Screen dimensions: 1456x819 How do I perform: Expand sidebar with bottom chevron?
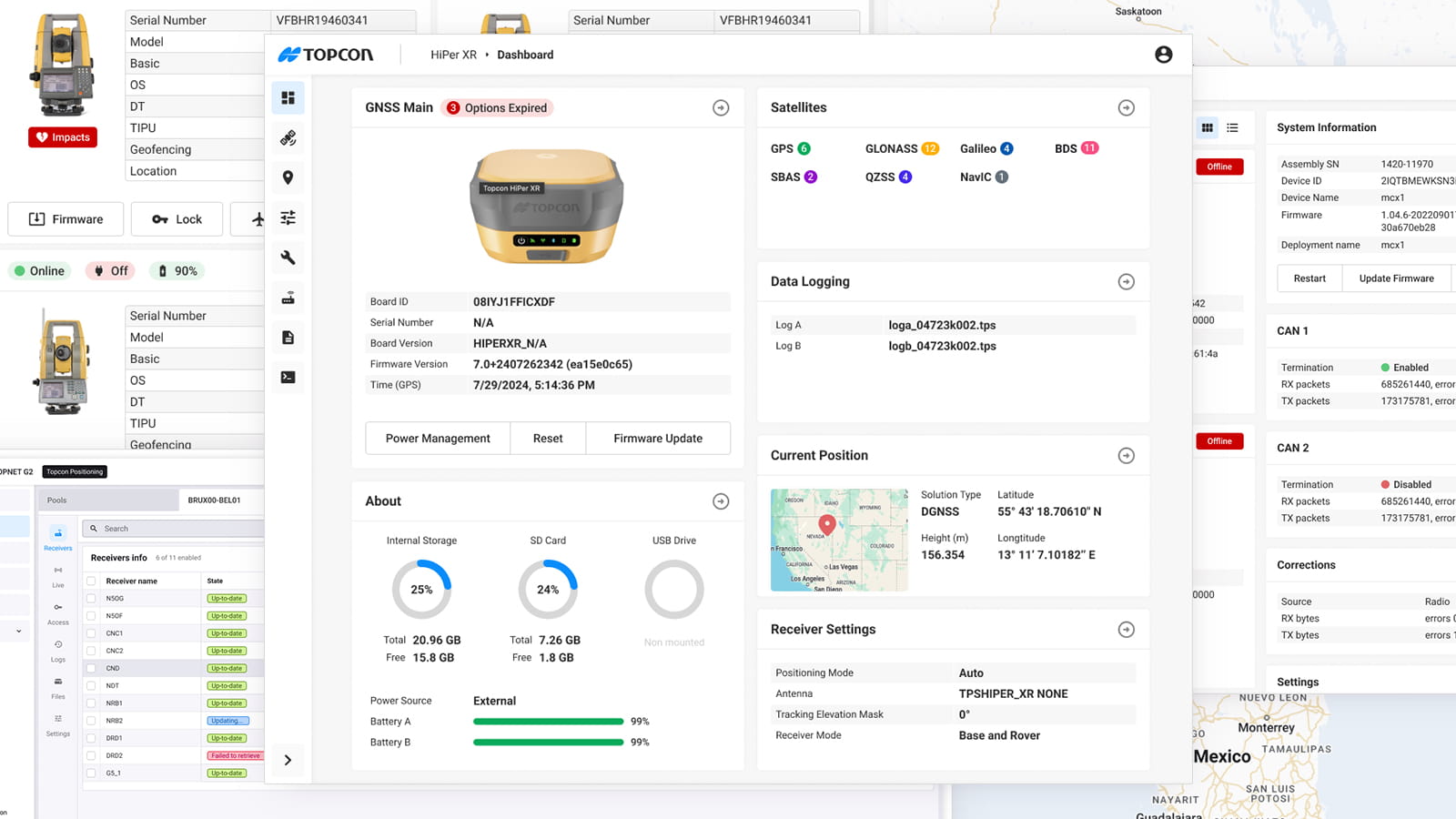click(288, 760)
